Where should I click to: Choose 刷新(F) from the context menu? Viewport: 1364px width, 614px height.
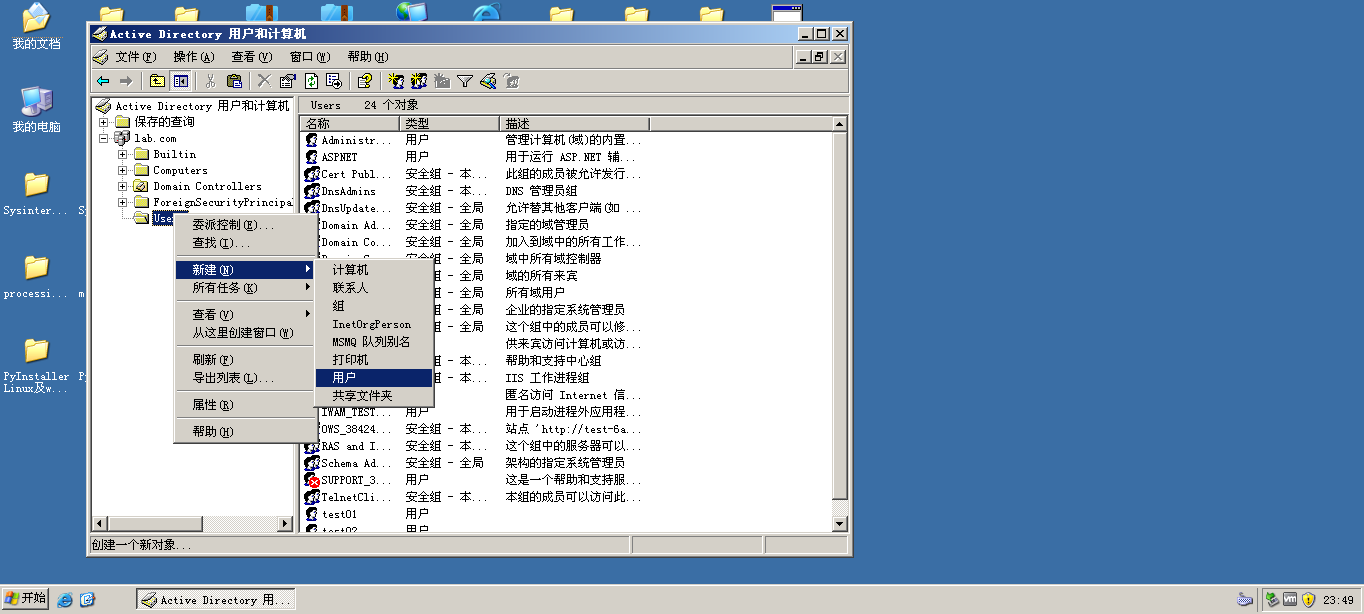[x=245, y=360]
